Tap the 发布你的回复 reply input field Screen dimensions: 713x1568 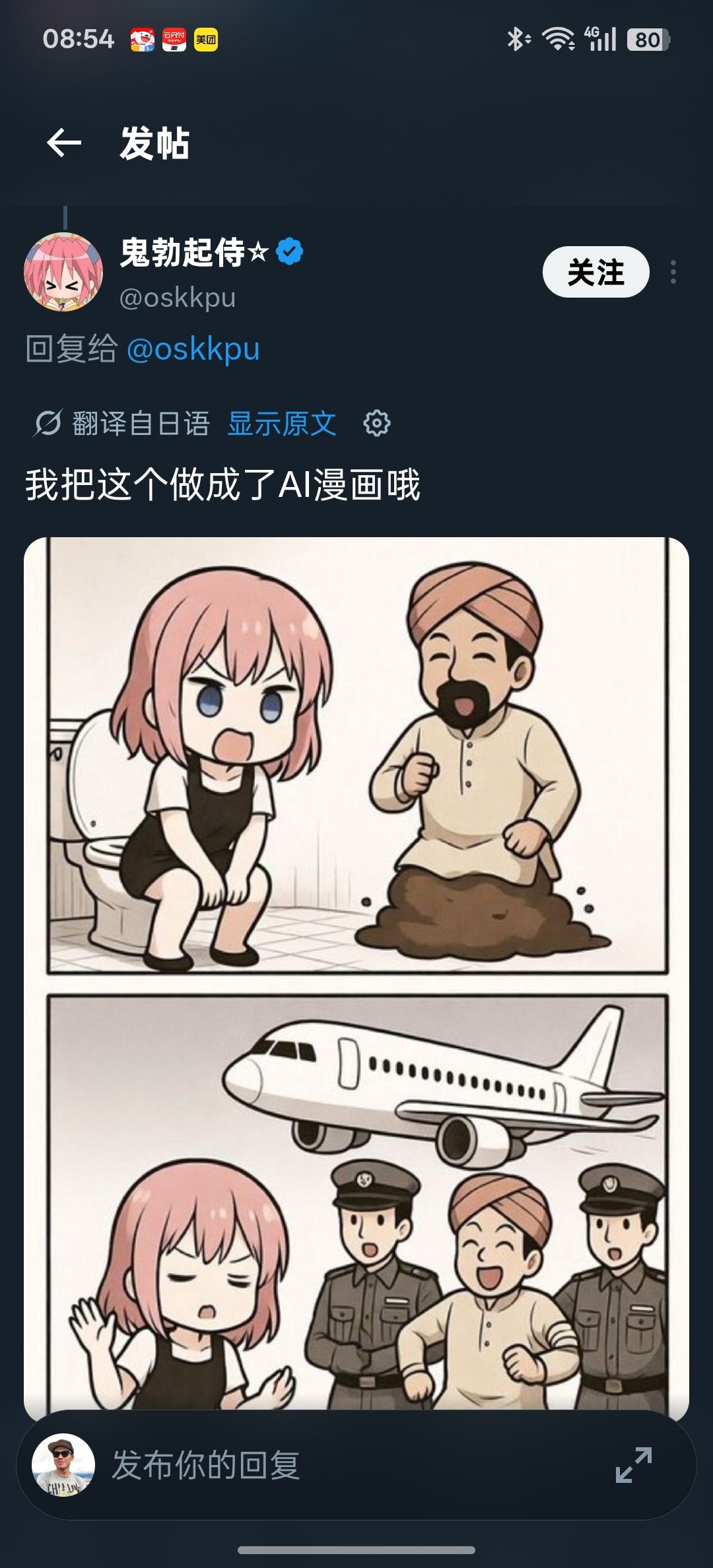[x=356, y=1465]
